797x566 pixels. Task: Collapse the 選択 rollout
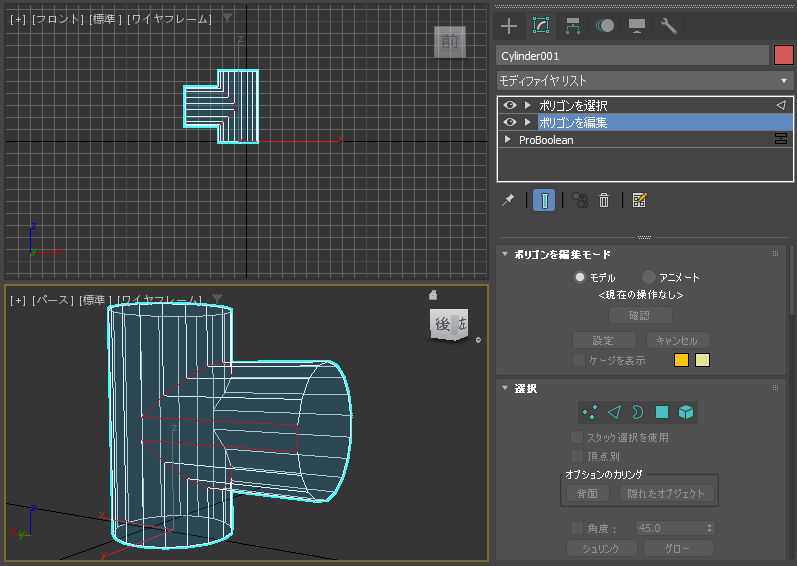click(505, 388)
